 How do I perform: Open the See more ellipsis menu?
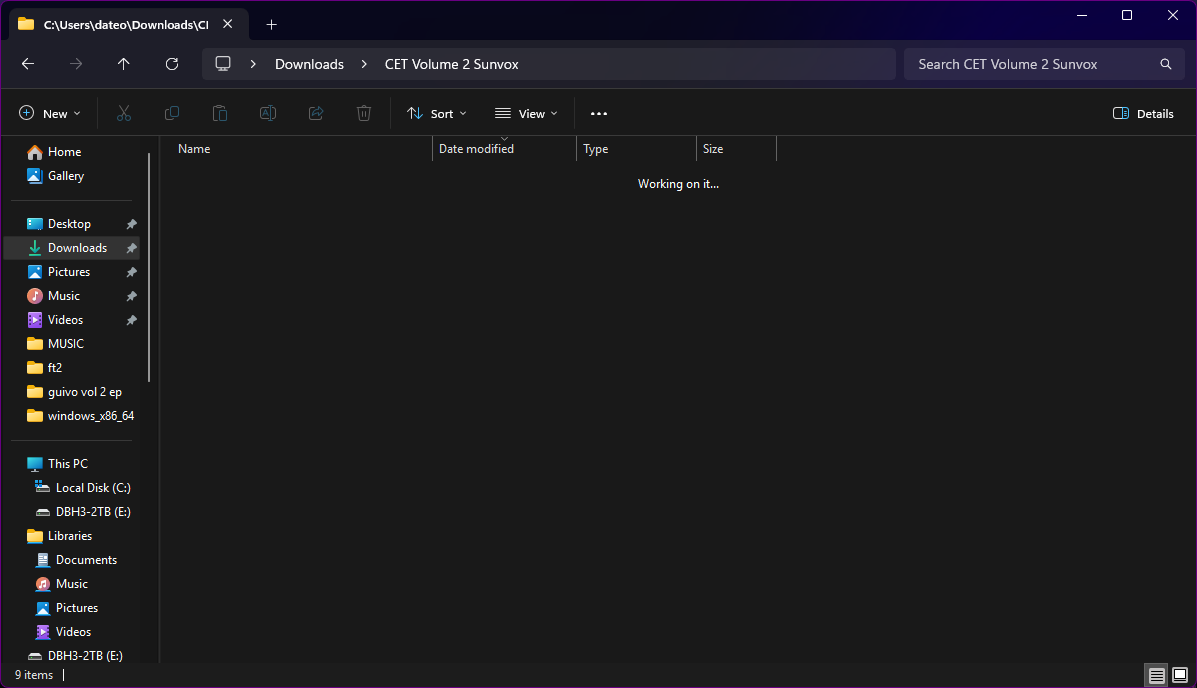598,114
